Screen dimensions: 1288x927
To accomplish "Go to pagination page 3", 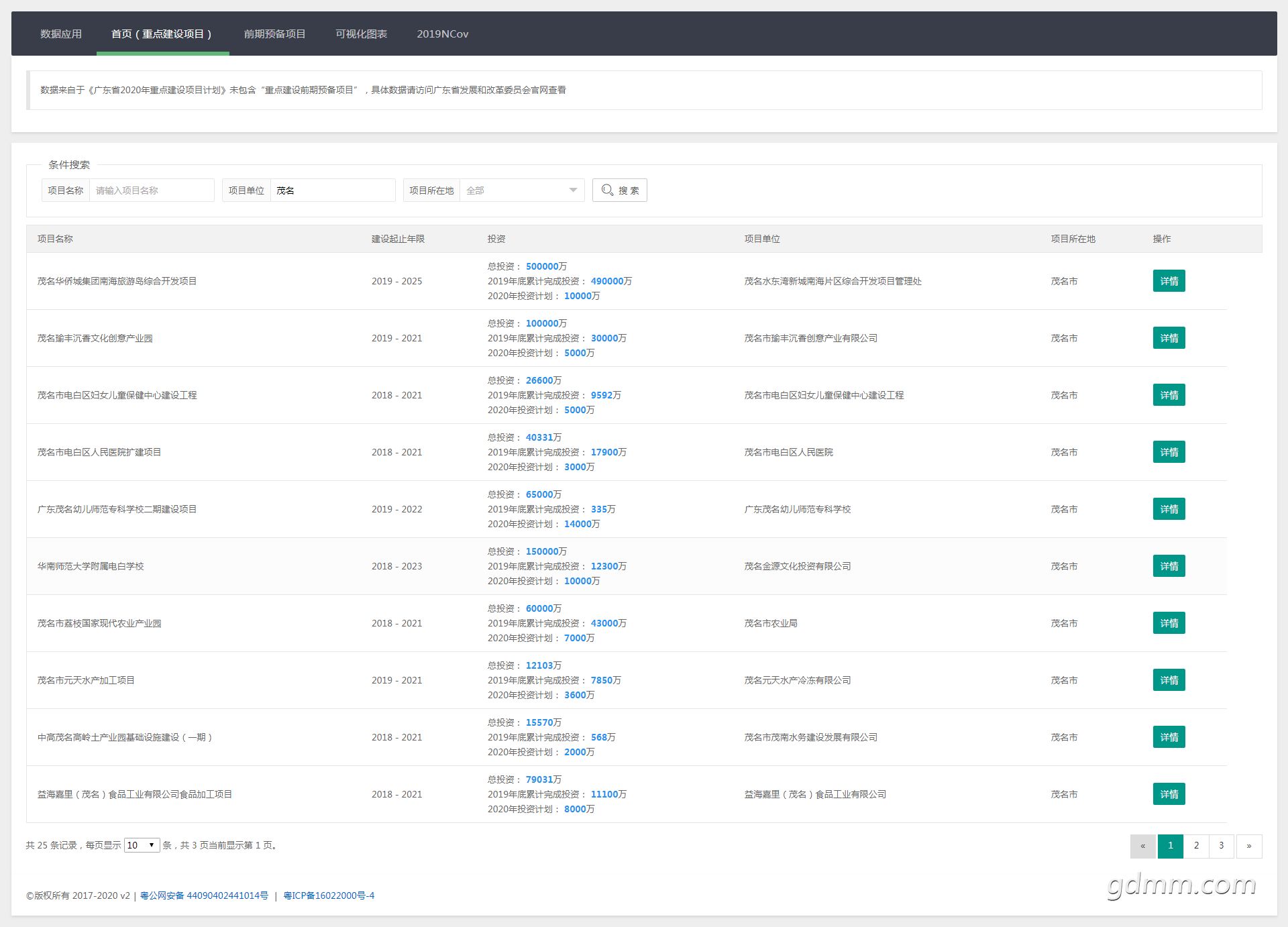I will coord(1222,846).
